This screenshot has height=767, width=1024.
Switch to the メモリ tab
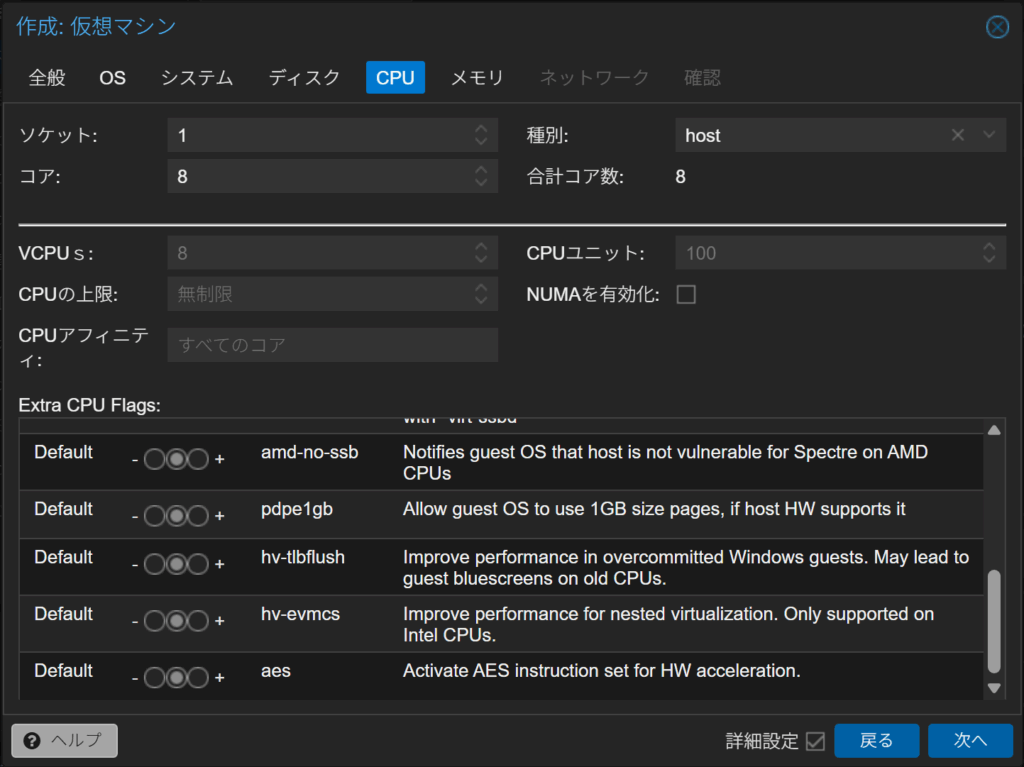coord(477,78)
